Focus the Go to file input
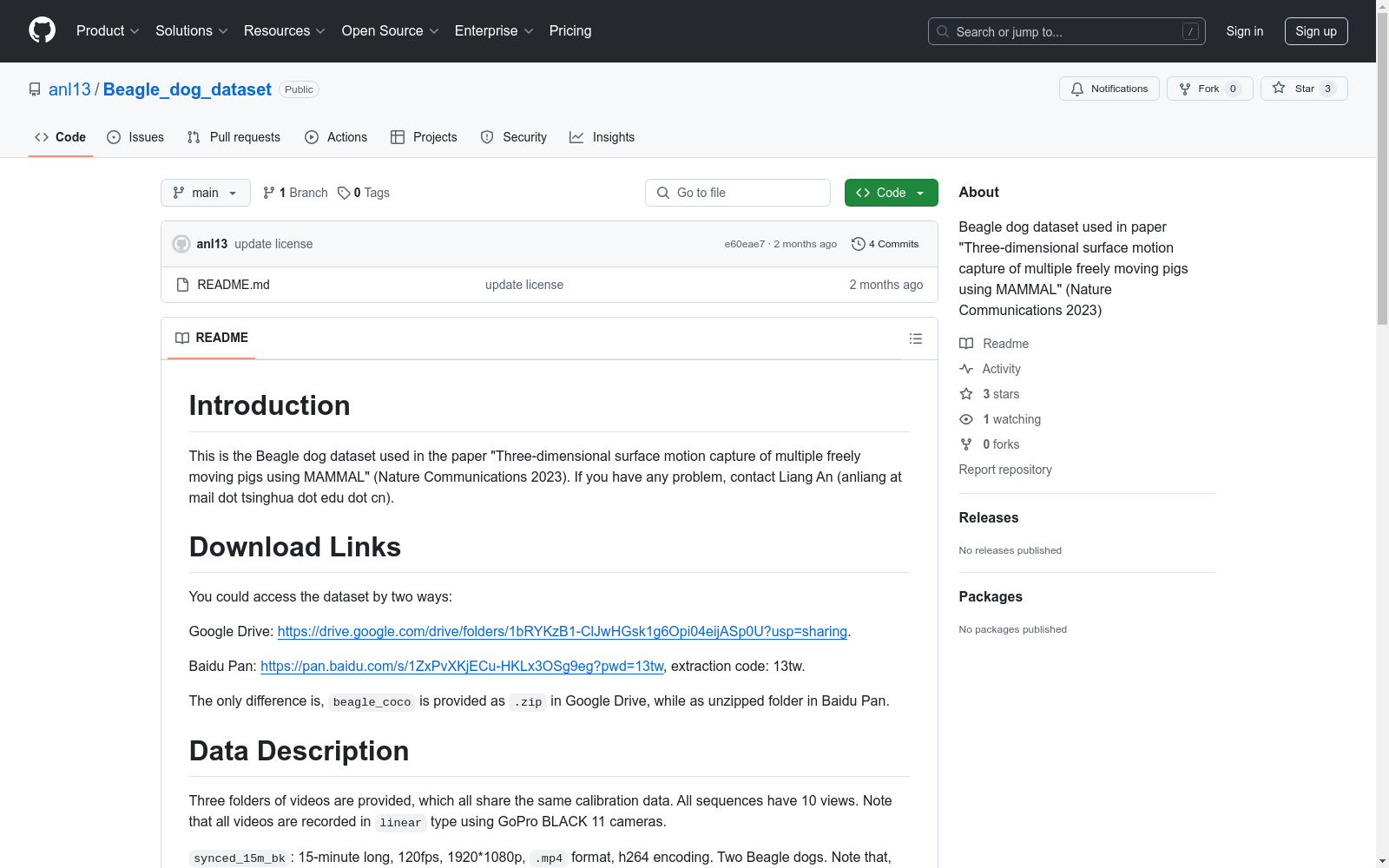 click(x=738, y=193)
